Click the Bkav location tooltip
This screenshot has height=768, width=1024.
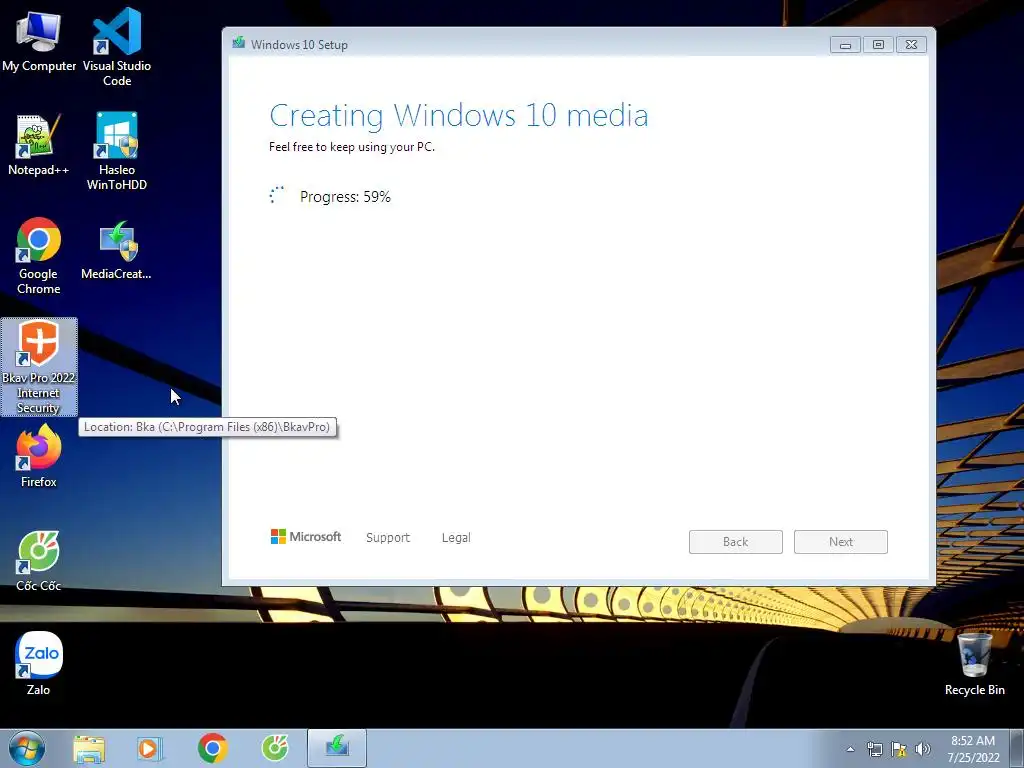tap(208, 427)
